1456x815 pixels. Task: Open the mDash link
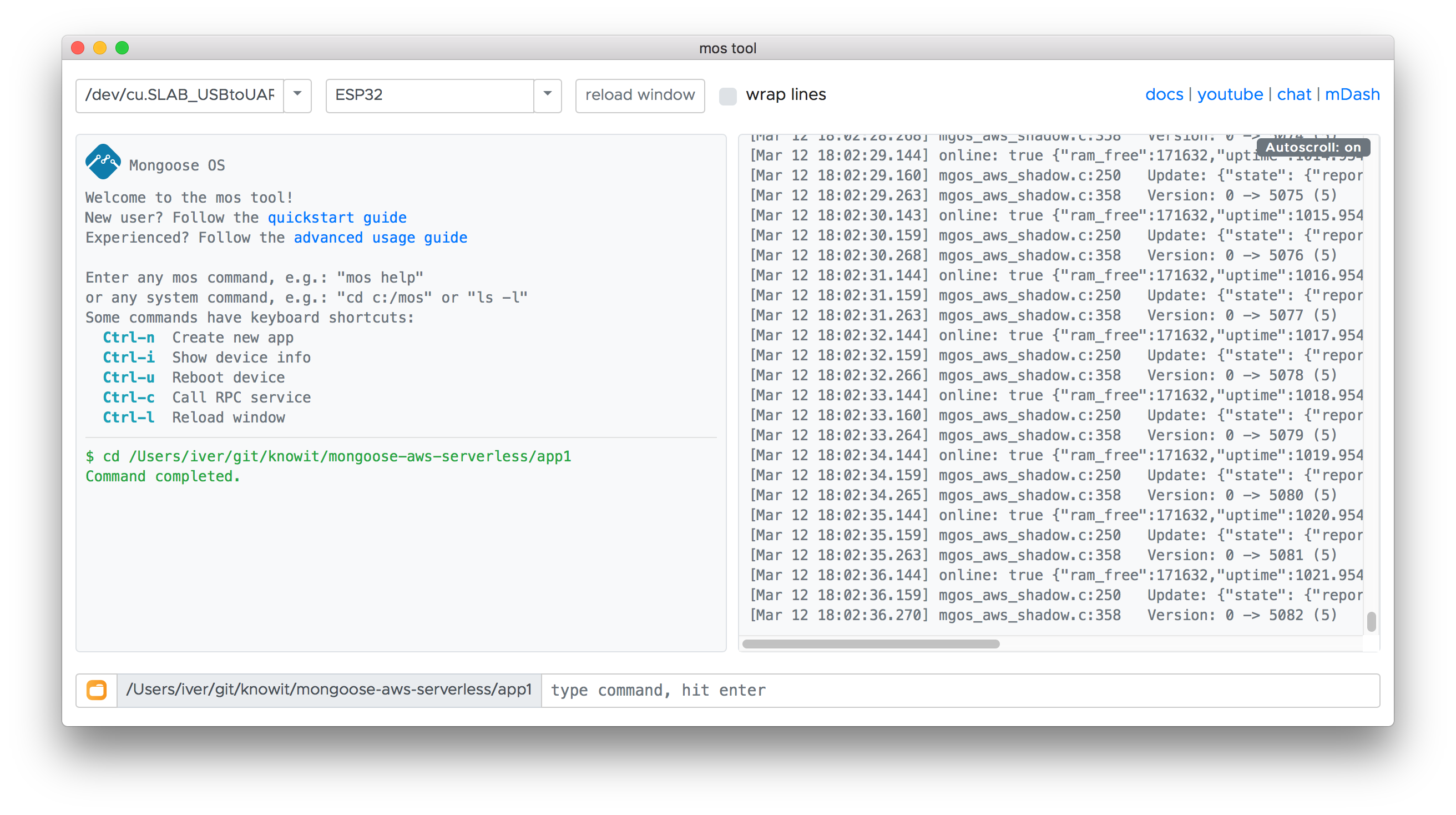(x=1352, y=94)
